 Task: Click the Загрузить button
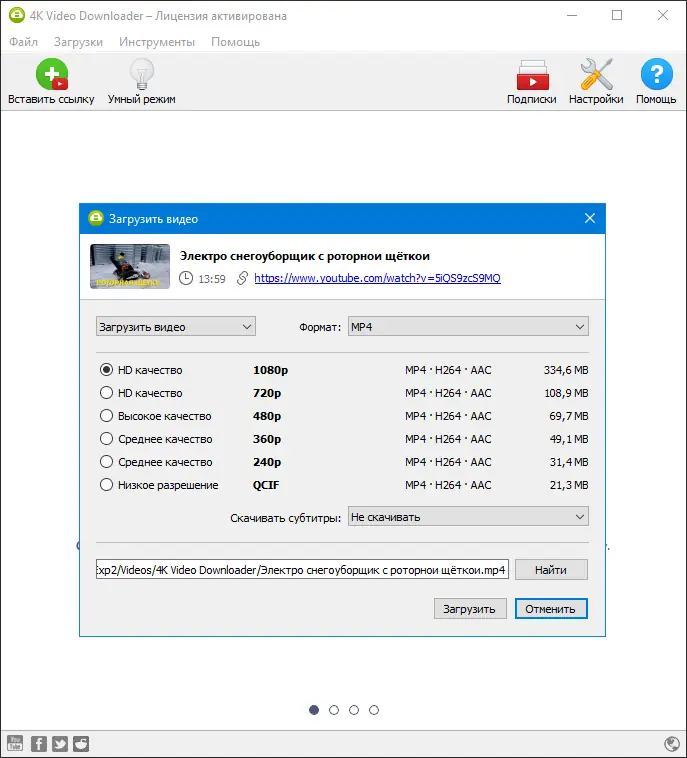pos(470,609)
